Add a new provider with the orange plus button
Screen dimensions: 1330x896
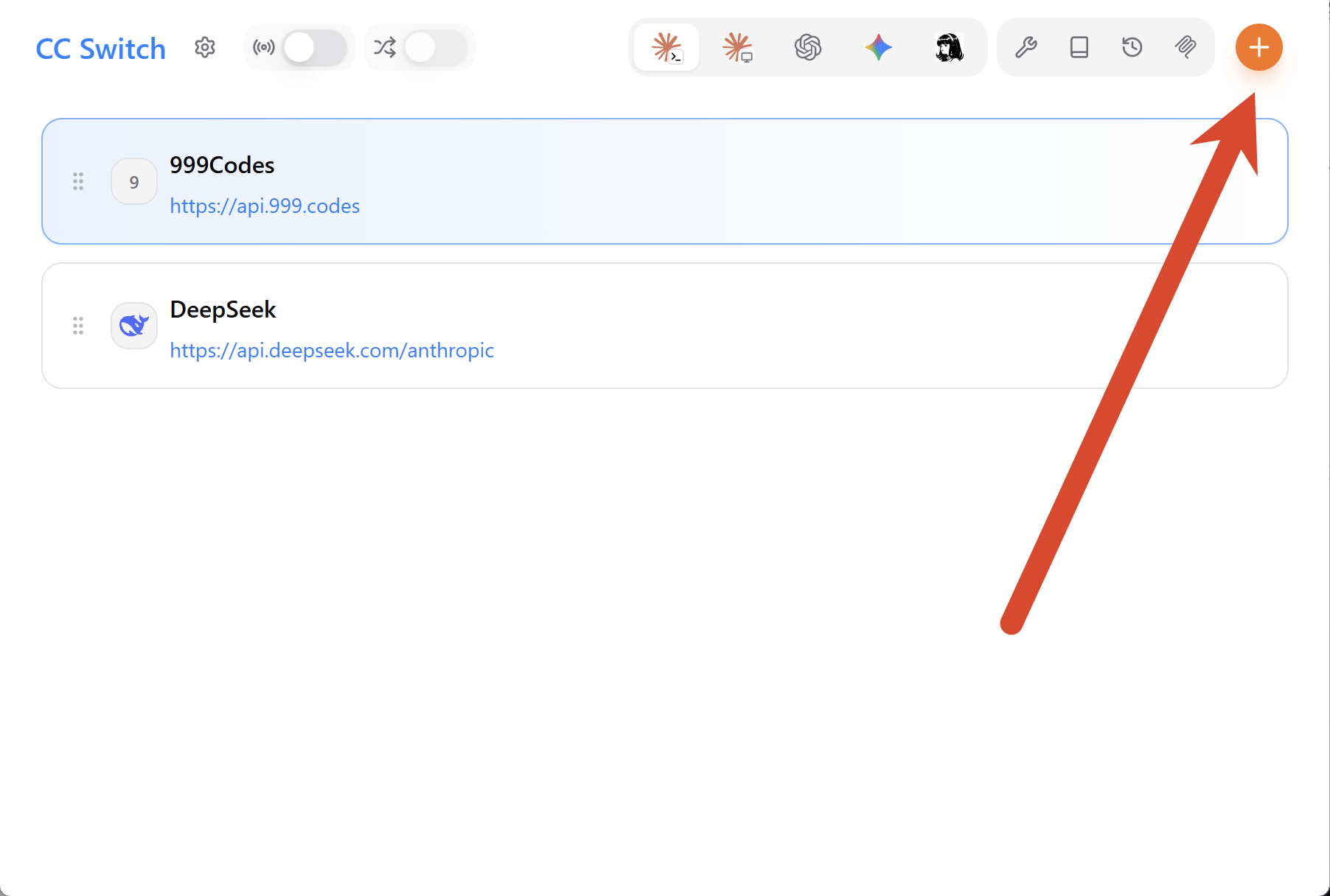[x=1259, y=48]
